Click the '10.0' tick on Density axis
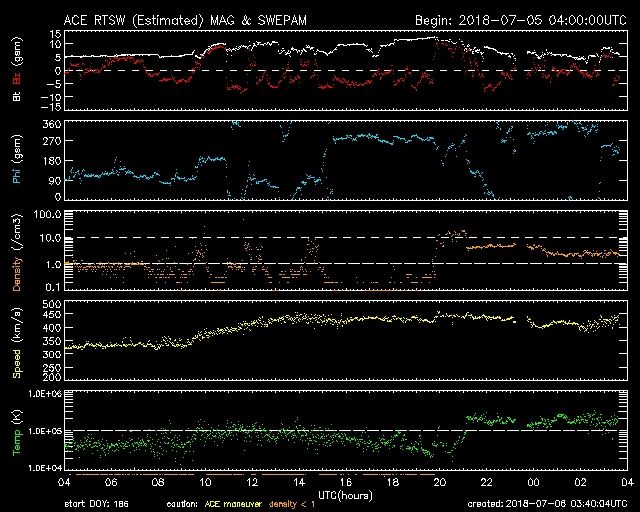 coord(50,238)
